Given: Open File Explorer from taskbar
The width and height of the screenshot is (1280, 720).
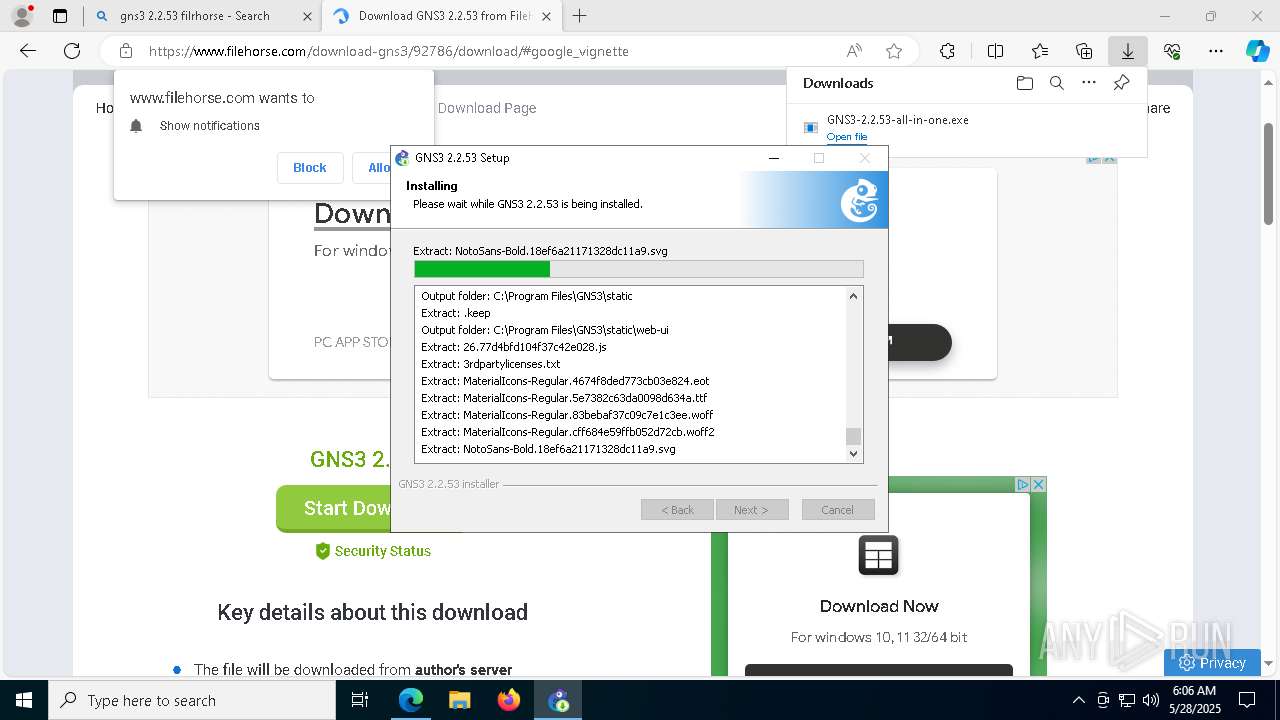Looking at the screenshot, I should (459, 700).
